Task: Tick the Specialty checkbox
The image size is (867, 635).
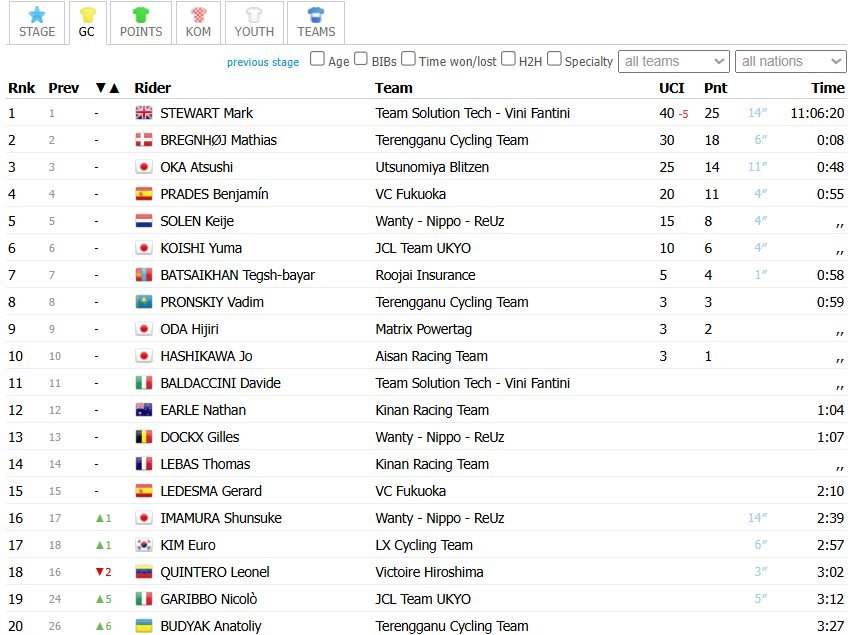Action: click(x=554, y=60)
